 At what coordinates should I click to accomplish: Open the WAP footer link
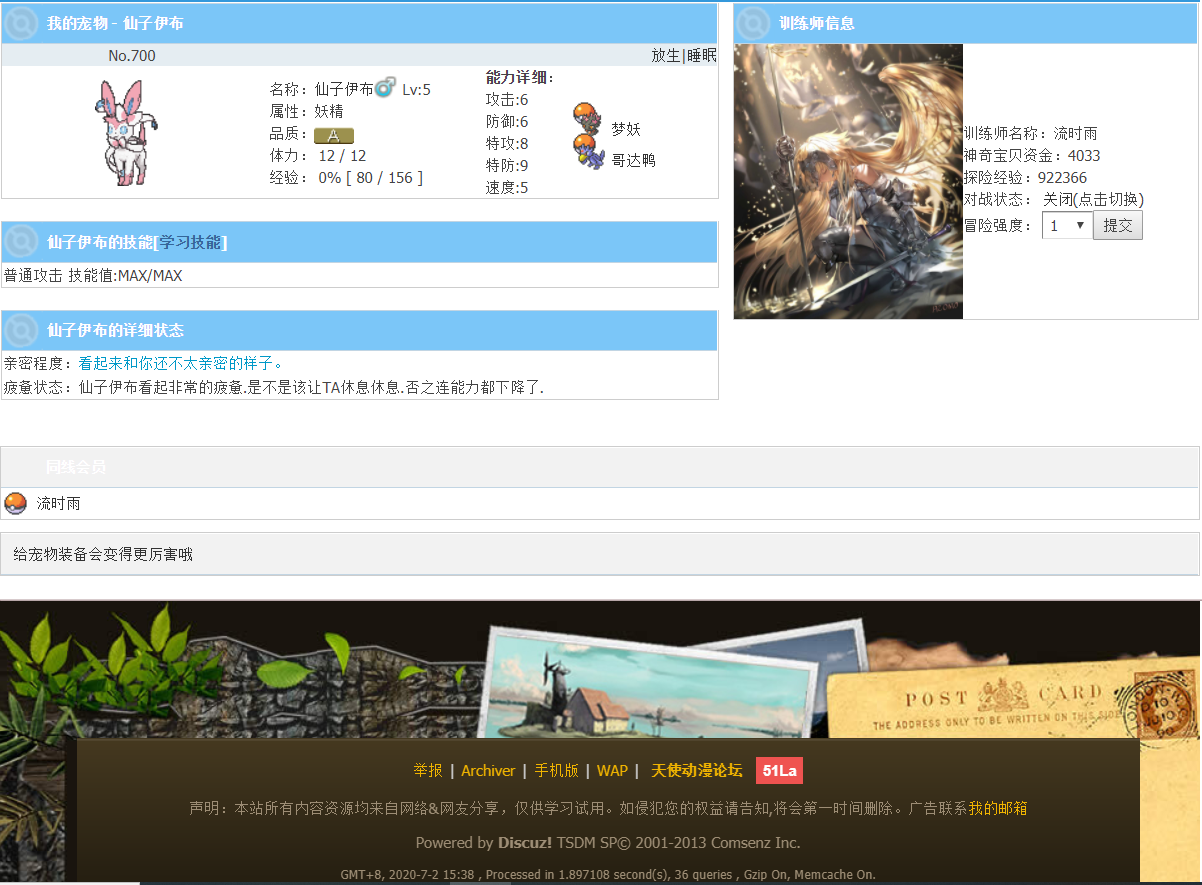[612, 770]
